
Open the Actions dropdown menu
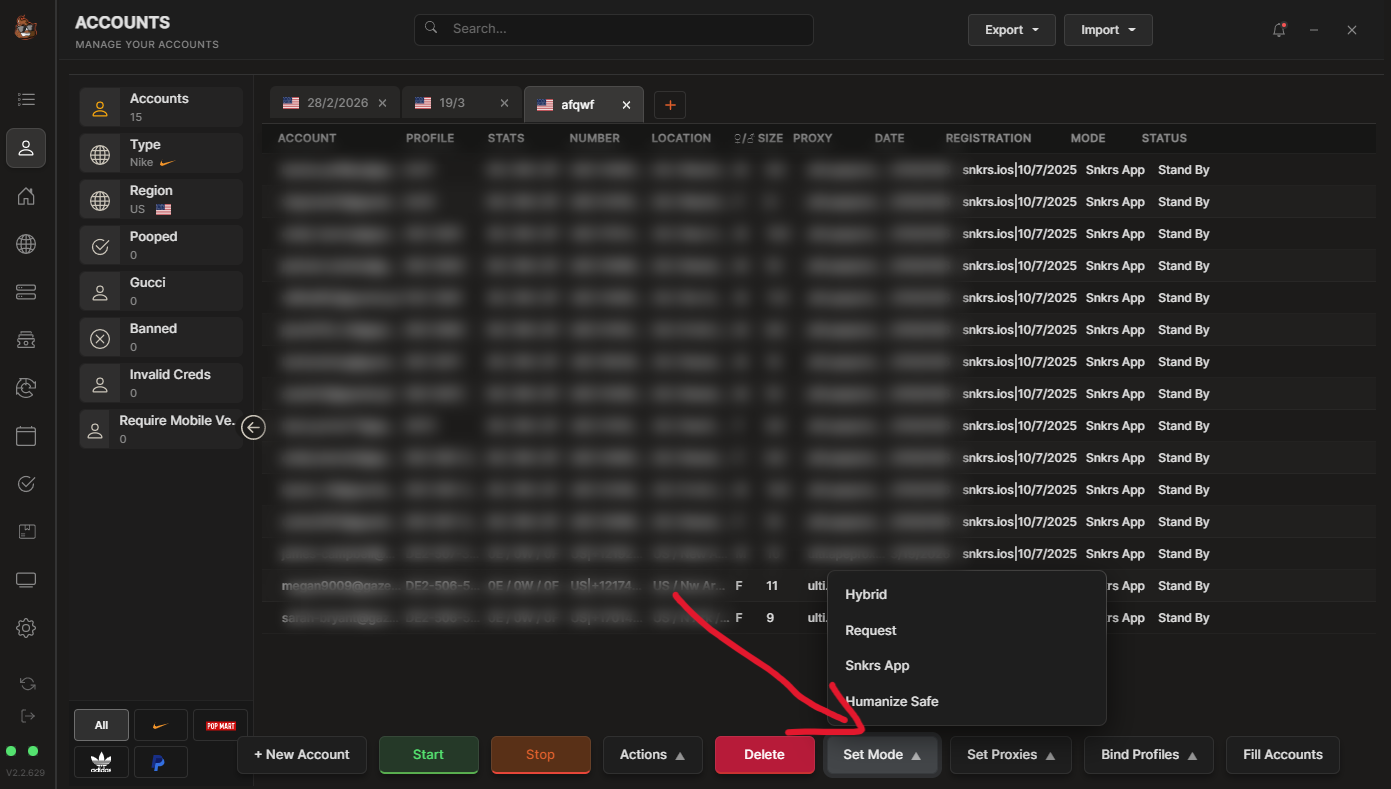[x=652, y=755]
